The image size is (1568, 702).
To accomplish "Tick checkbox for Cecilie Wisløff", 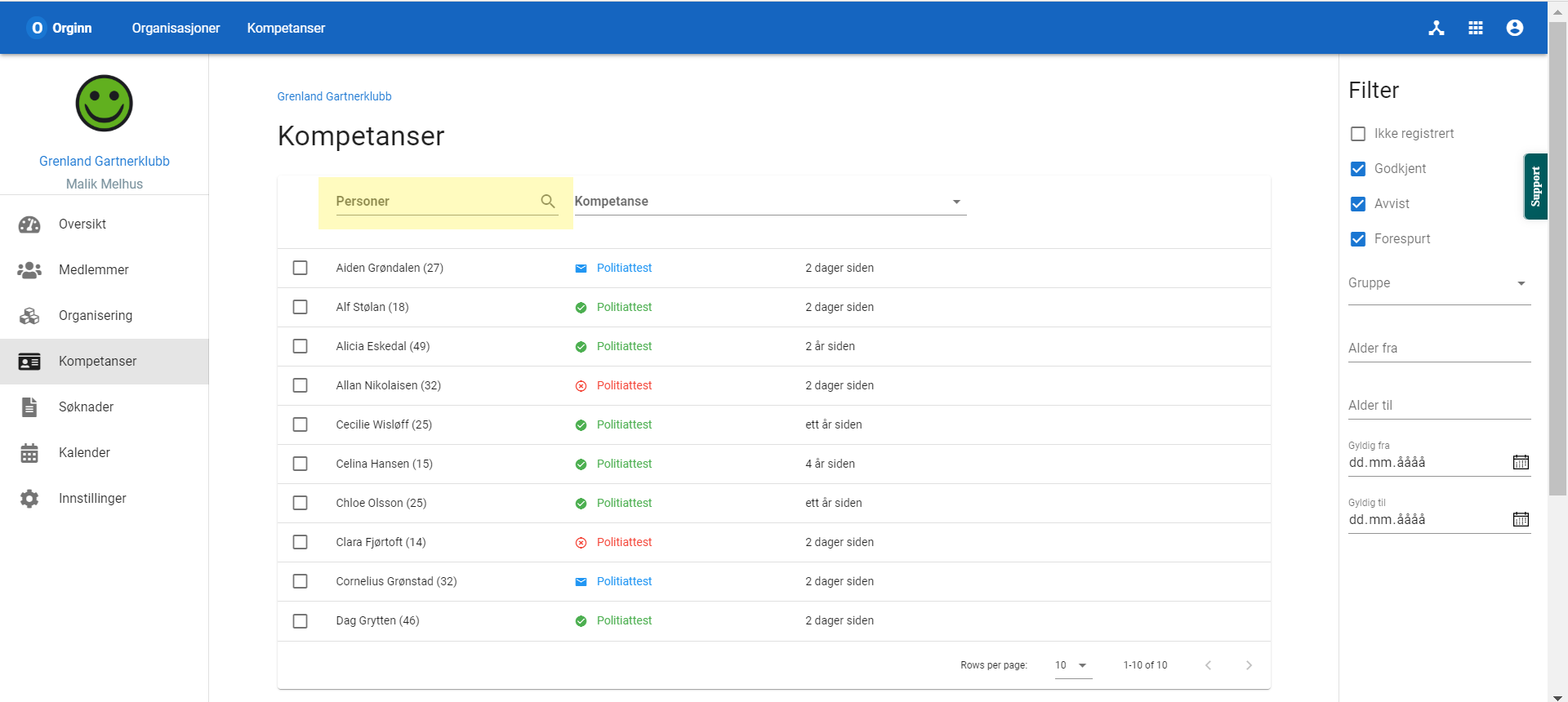I will 301,424.
